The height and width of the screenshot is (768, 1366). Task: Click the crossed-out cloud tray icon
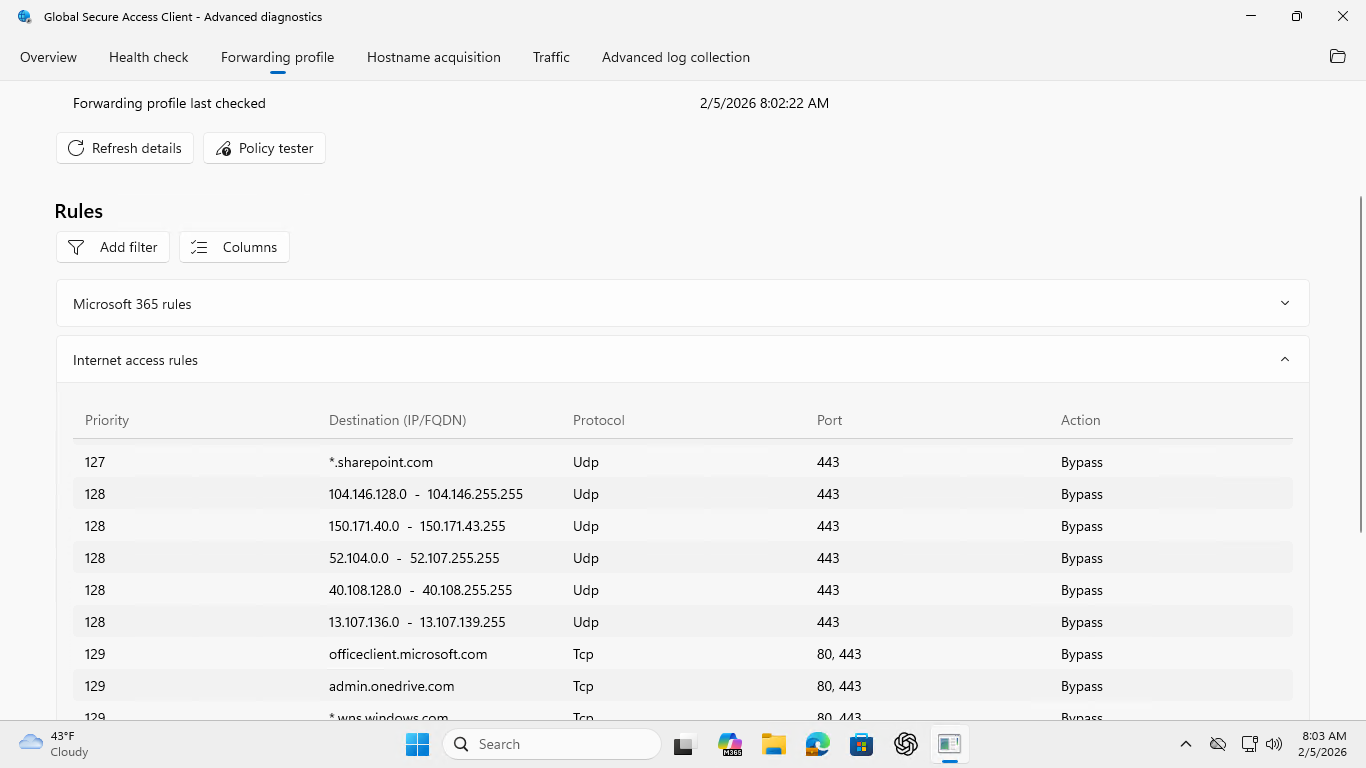pyautogui.click(x=1218, y=744)
